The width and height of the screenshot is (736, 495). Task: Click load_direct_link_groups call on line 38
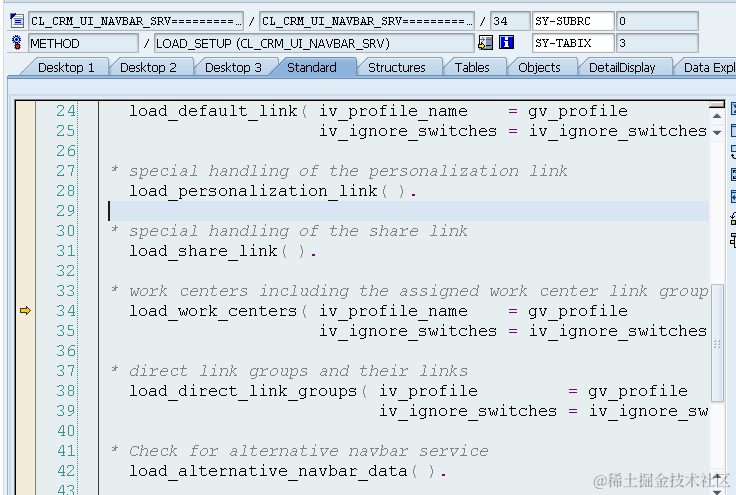[243, 391]
